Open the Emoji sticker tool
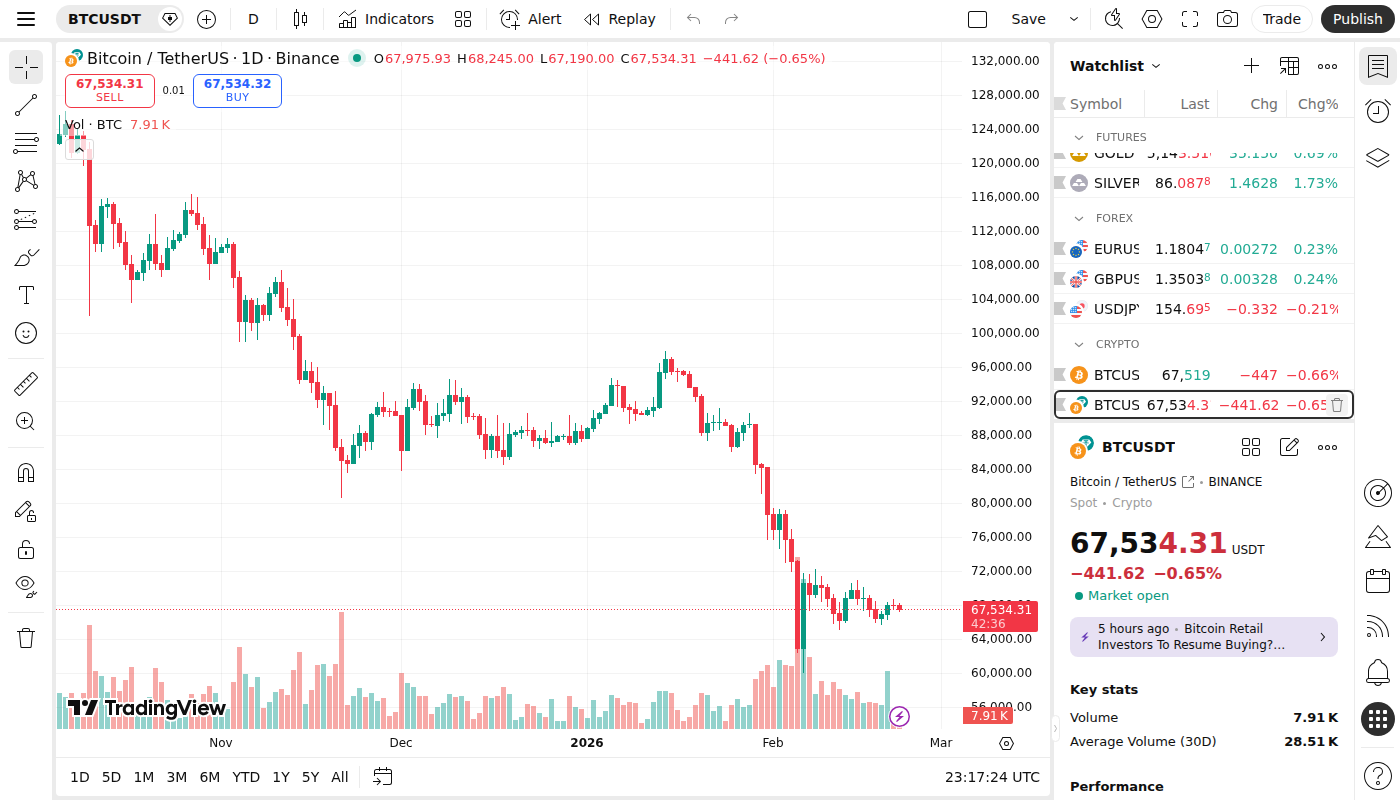 click(25, 333)
